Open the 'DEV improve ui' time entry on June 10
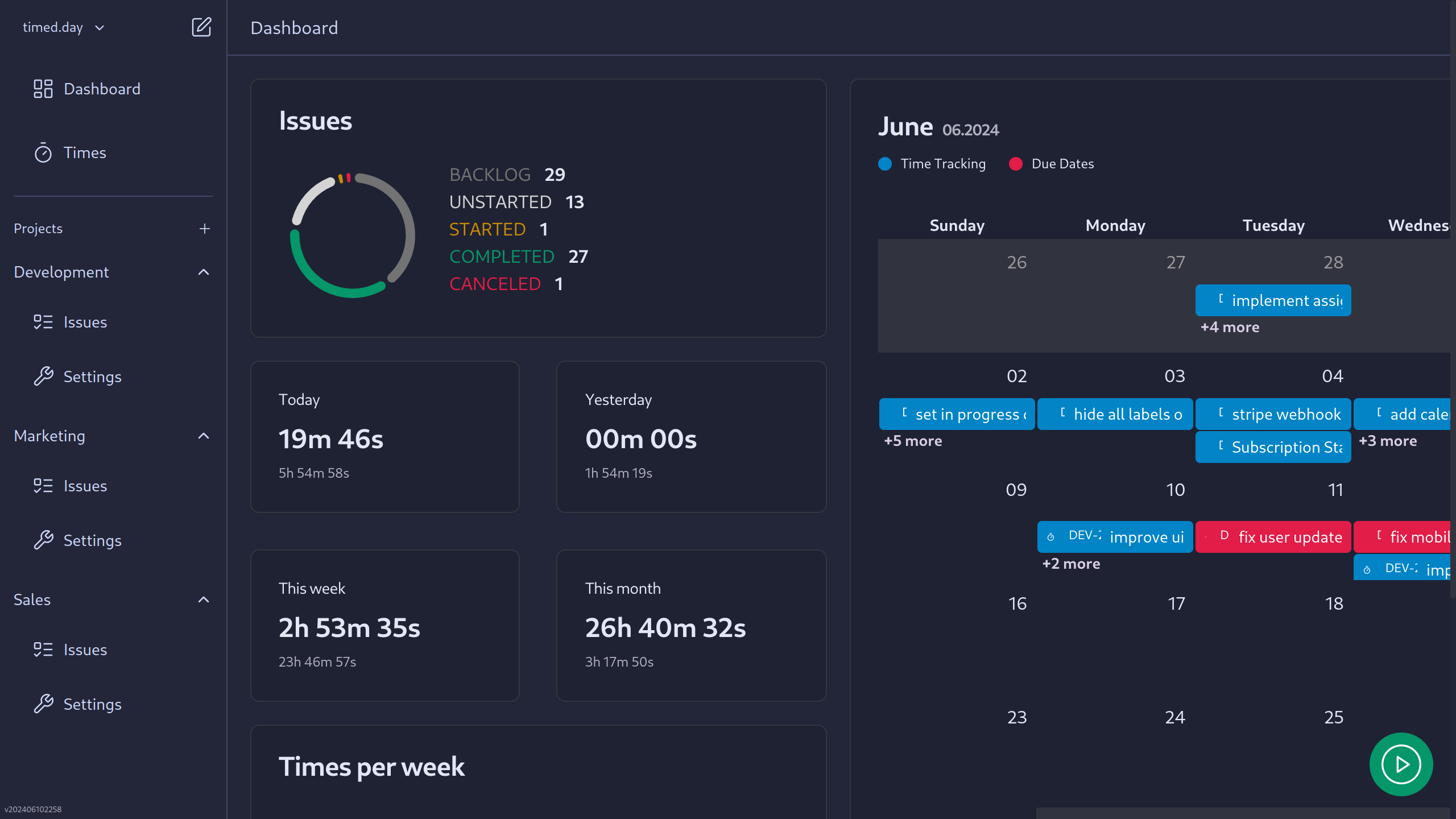This screenshot has width=1456, height=819. [x=1115, y=537]
